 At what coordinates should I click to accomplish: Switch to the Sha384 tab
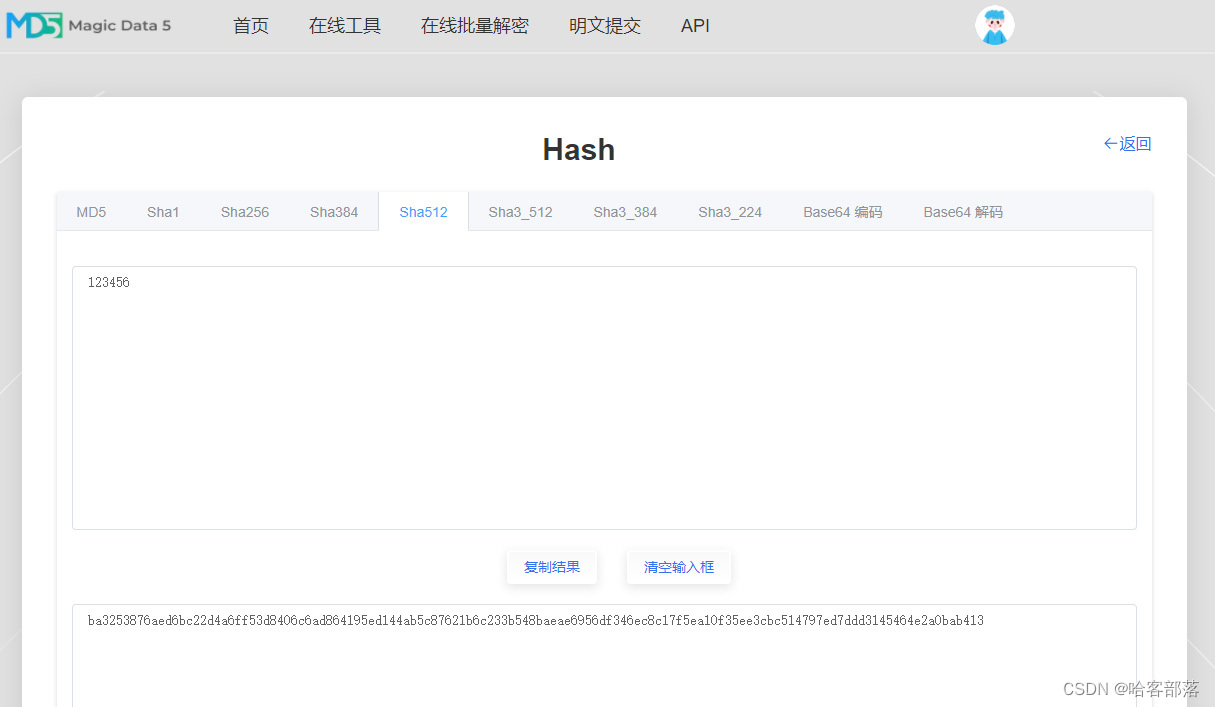point(334,212)
